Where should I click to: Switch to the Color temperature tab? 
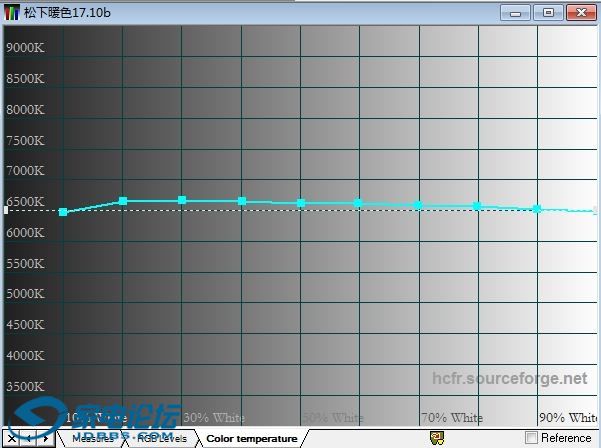coord(251,438)
